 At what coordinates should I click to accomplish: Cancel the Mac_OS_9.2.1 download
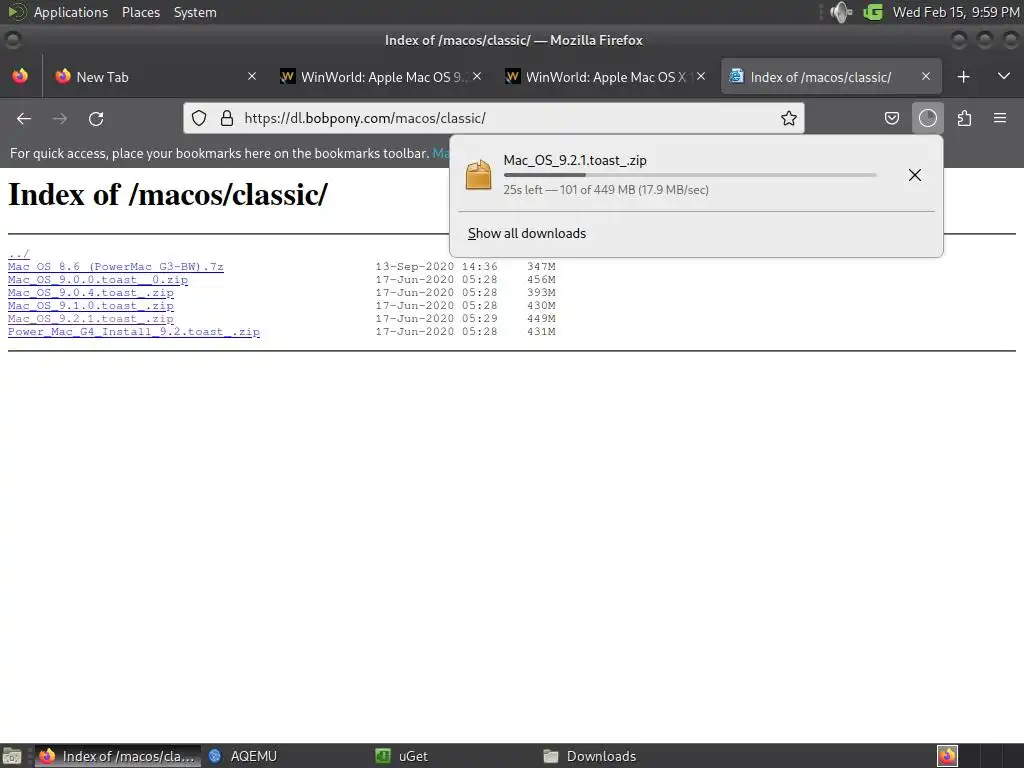click(x=915, y=175)
